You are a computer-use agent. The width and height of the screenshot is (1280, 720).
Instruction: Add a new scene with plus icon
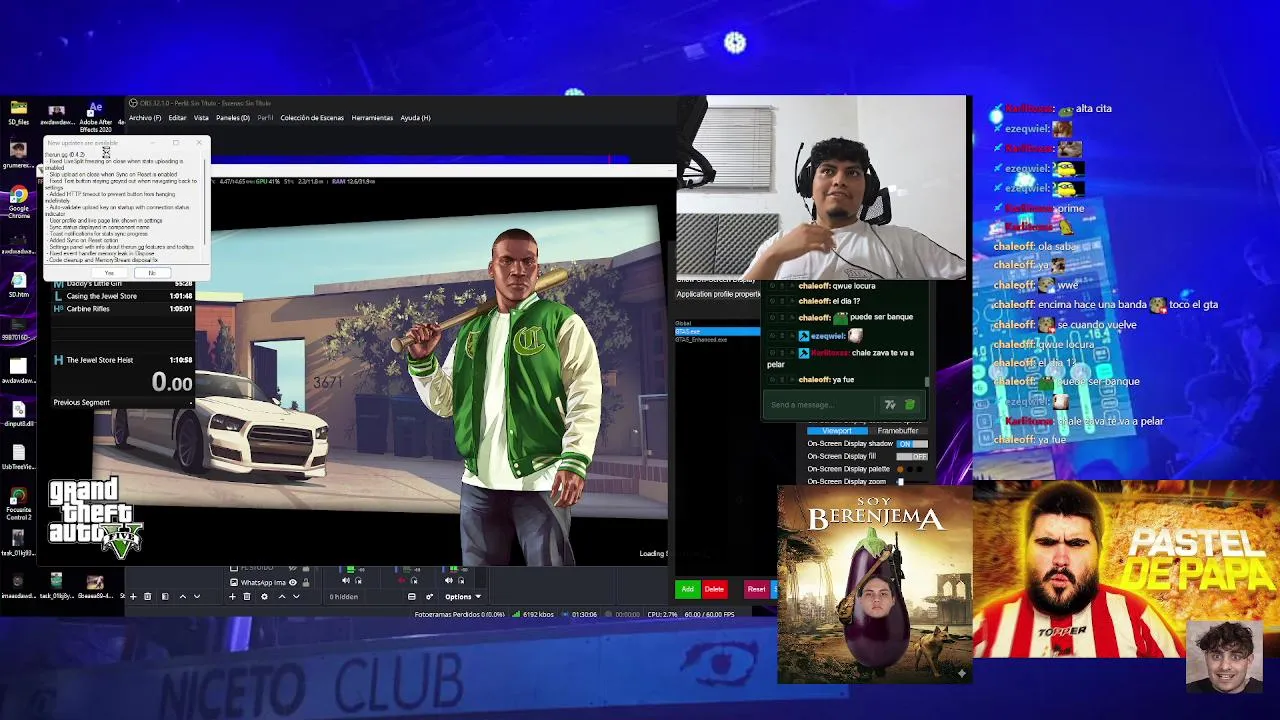point(133,597)
